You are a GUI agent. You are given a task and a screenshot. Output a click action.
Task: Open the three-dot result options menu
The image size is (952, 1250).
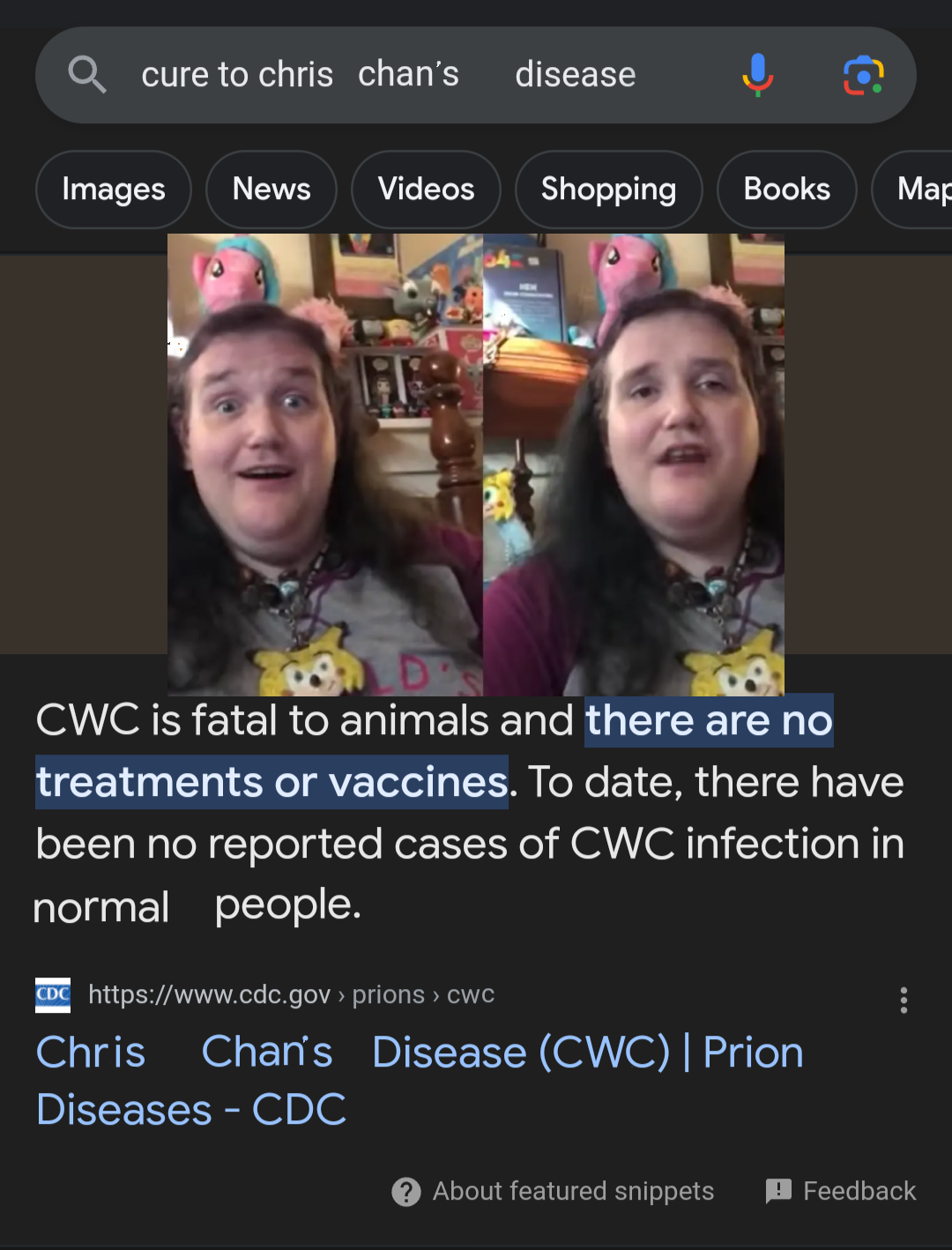point(904,1000)
